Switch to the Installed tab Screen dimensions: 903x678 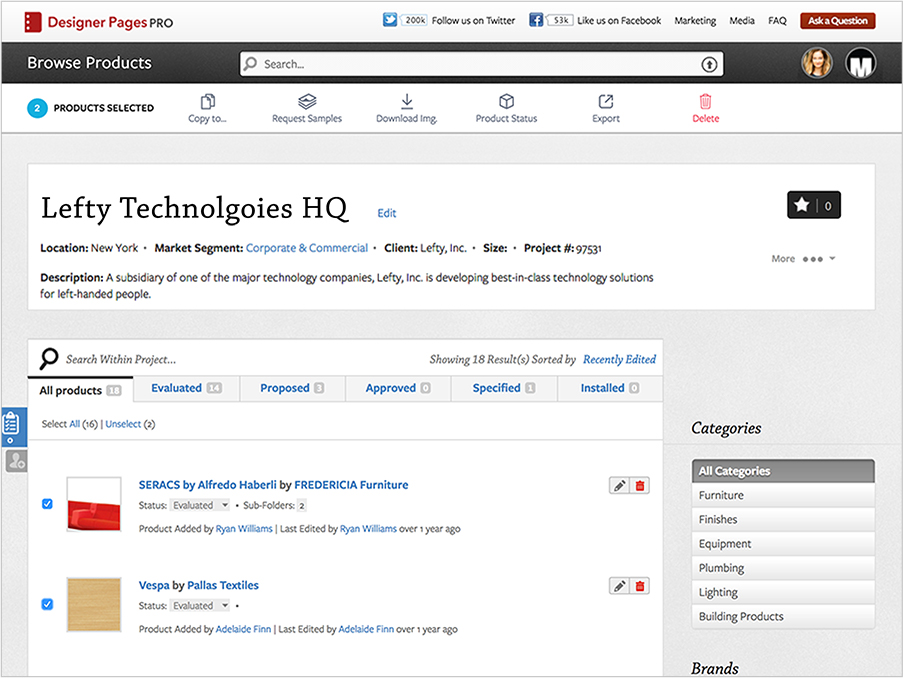[610, 388]
